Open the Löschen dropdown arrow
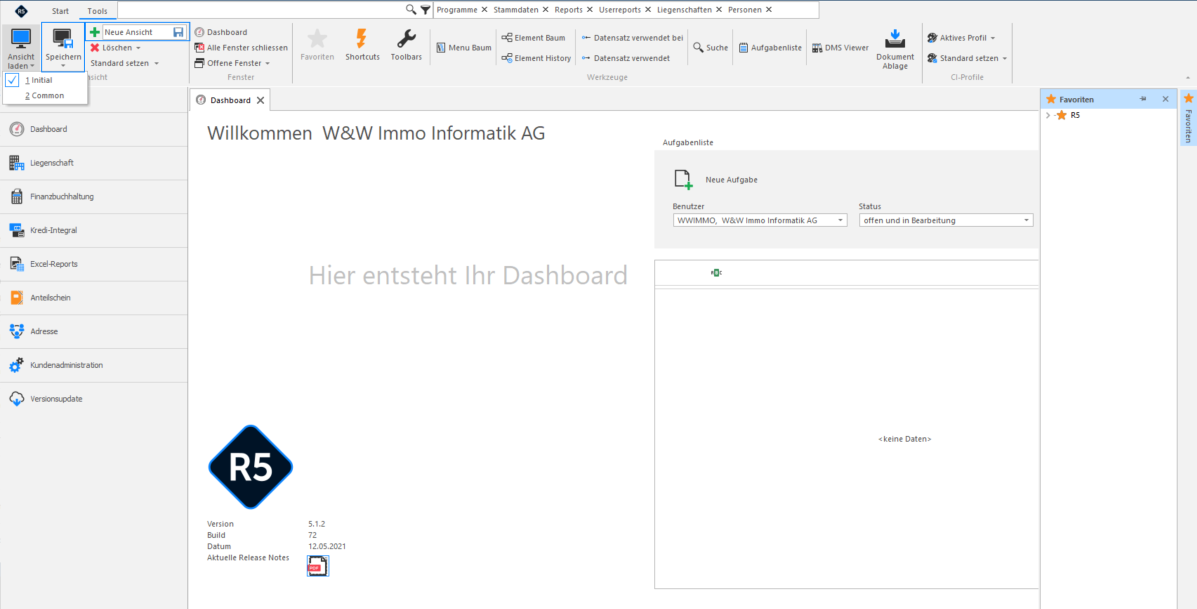Screen dimensions: 1197x609 (138, 47)
